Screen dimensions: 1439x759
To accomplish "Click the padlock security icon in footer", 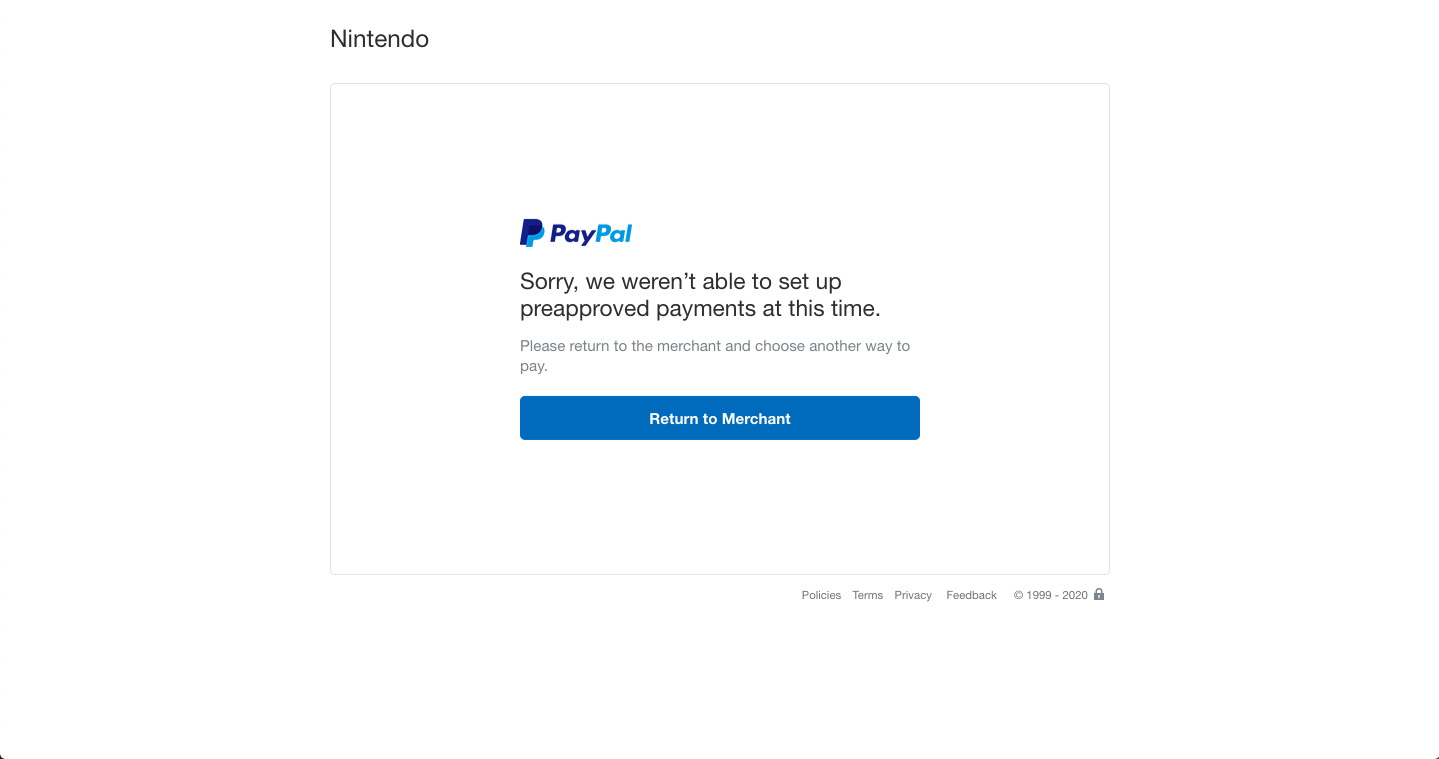I will (x=1099, y=594).
